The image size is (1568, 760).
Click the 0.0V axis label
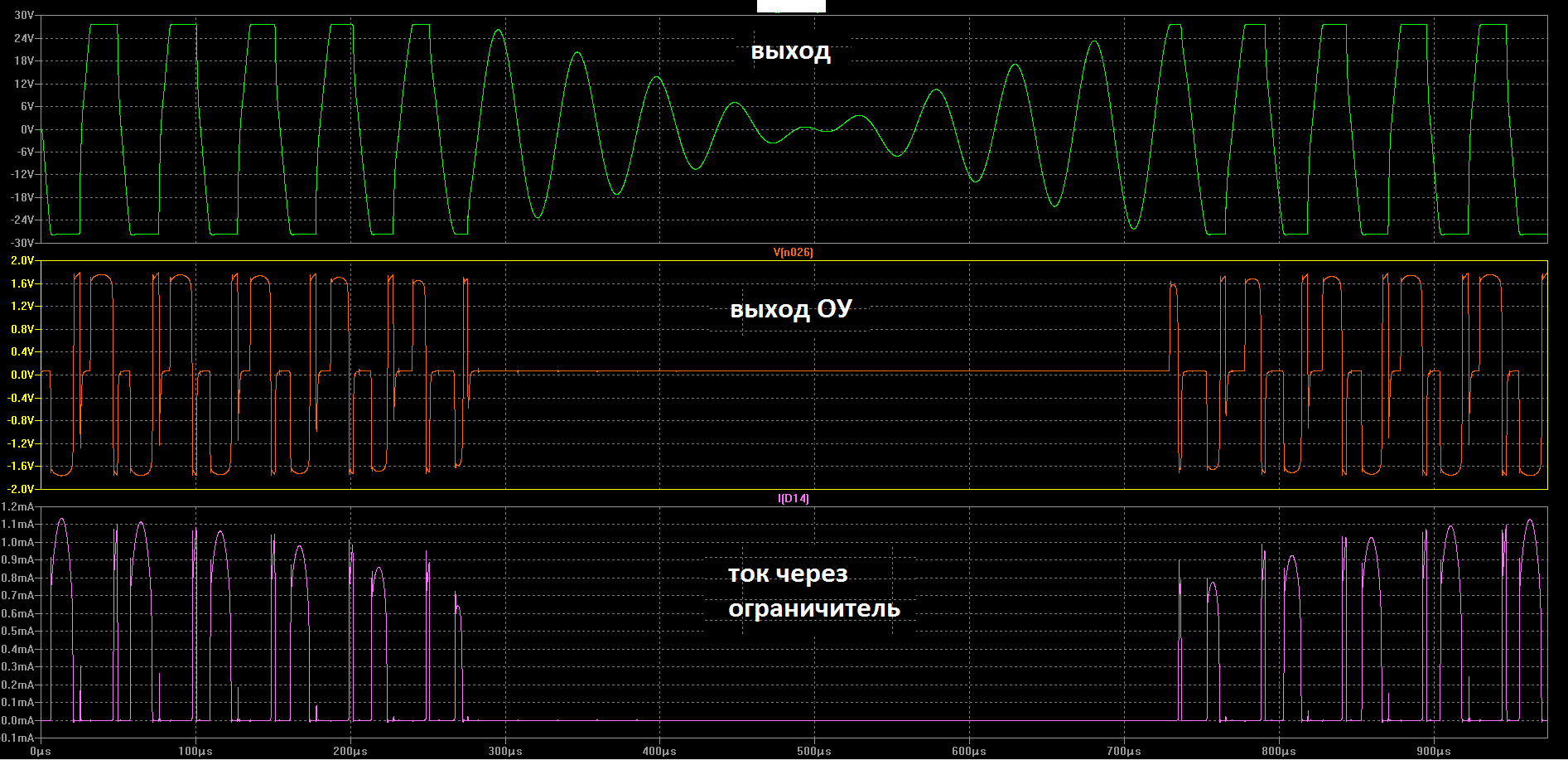[22, 375]
